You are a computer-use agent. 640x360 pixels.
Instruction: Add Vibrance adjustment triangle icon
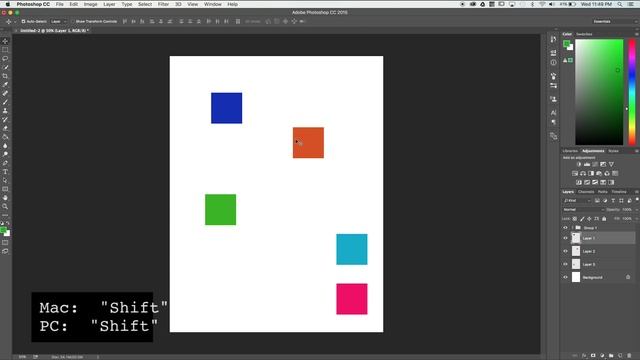[611, 164]
